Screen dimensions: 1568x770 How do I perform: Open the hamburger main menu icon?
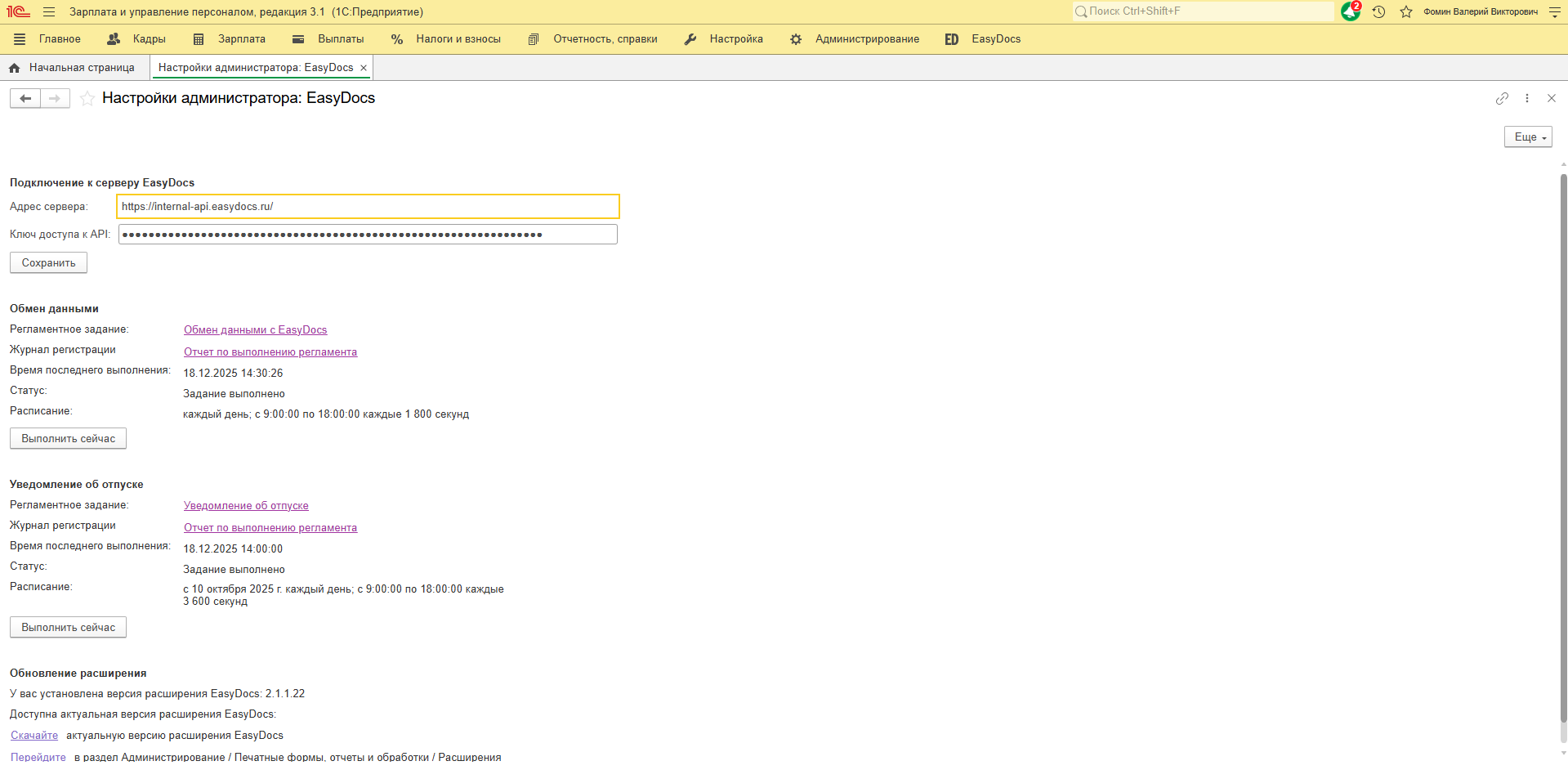pos(49,12)
